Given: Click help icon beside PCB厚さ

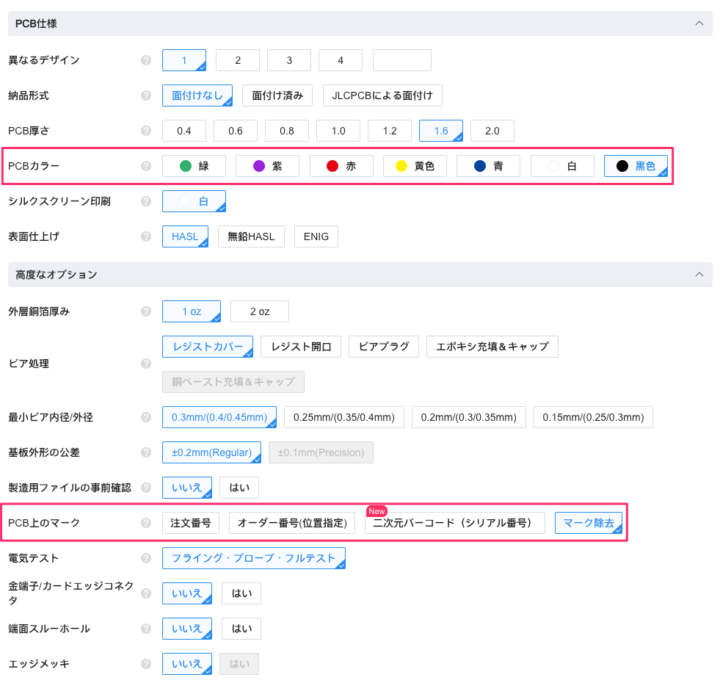Looking at the screenshot, I should pyautogui.click(x=146, y=131).
